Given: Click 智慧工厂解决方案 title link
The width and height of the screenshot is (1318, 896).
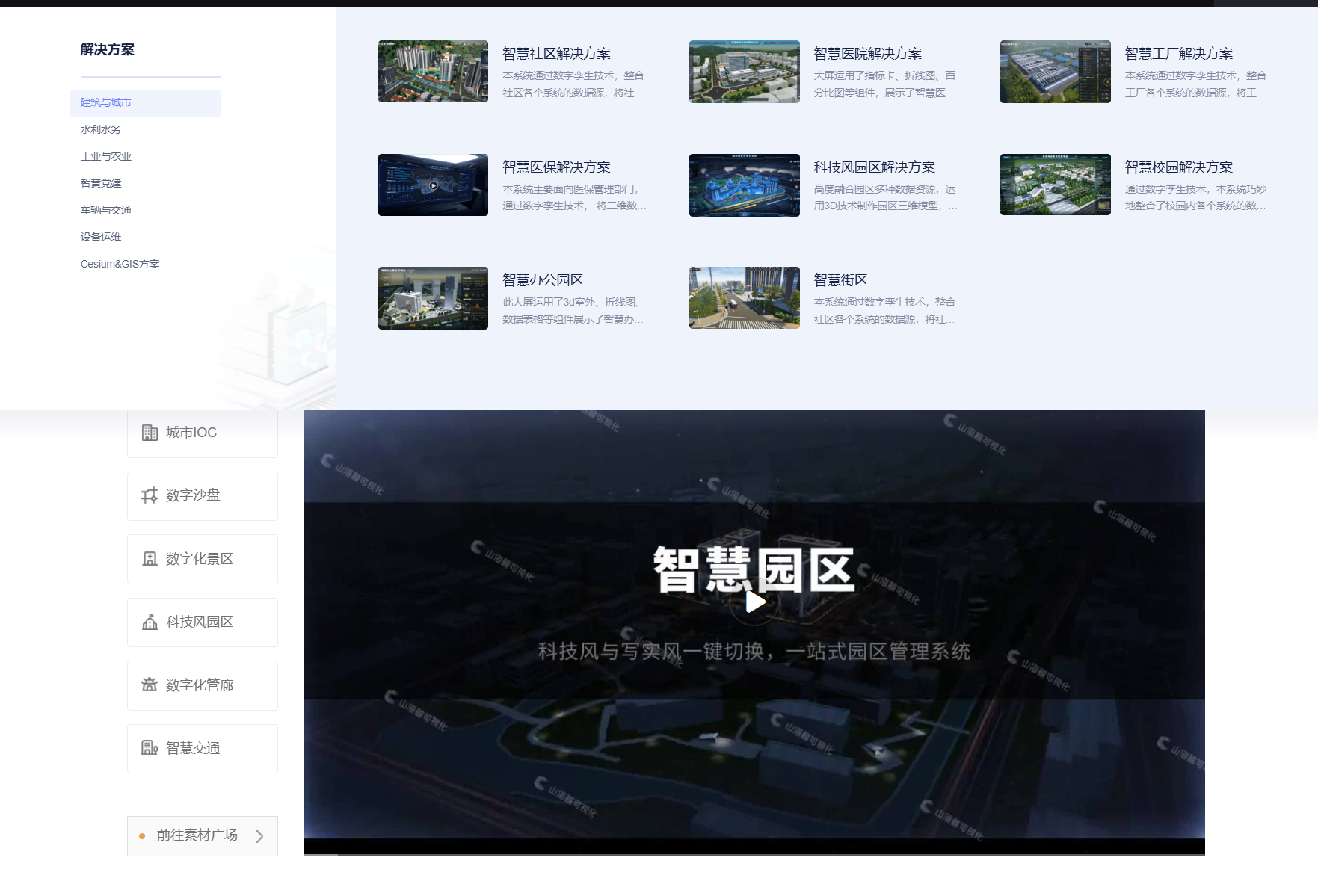Looking at the screenshot, I should pos(1178,54).
